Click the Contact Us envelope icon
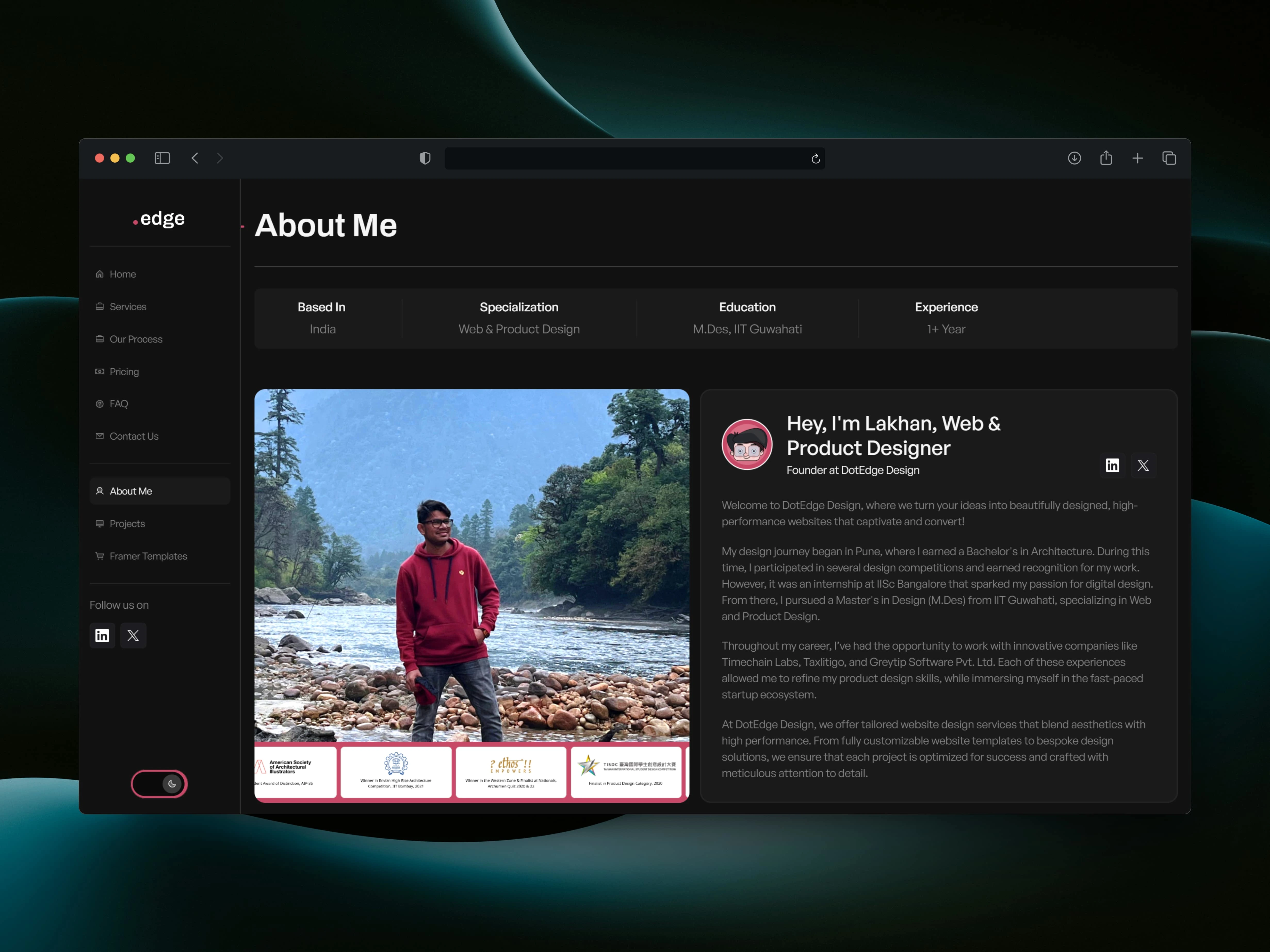The image size is (1270, 952). point(99,436)
